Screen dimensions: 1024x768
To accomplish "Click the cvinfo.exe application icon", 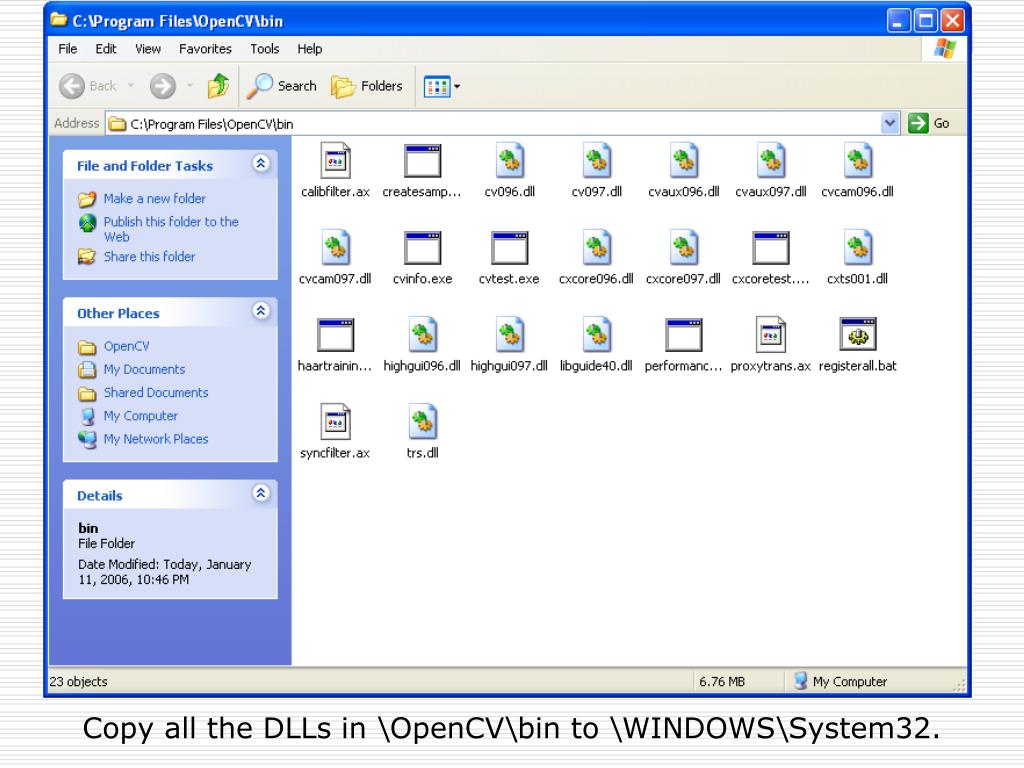I will 422,248.
